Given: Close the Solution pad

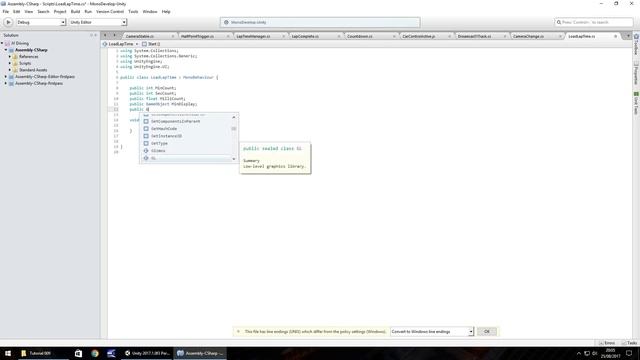Looking at the screenshot, I should [x=96, y=36].
